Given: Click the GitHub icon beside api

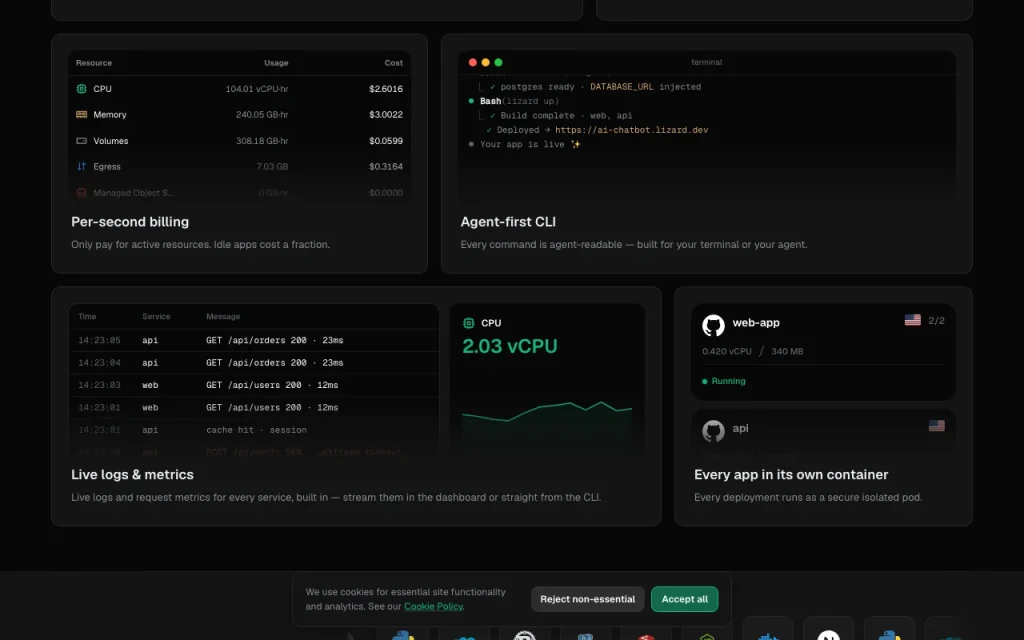Looking at the screenshot, I should [x=713, y=430].
